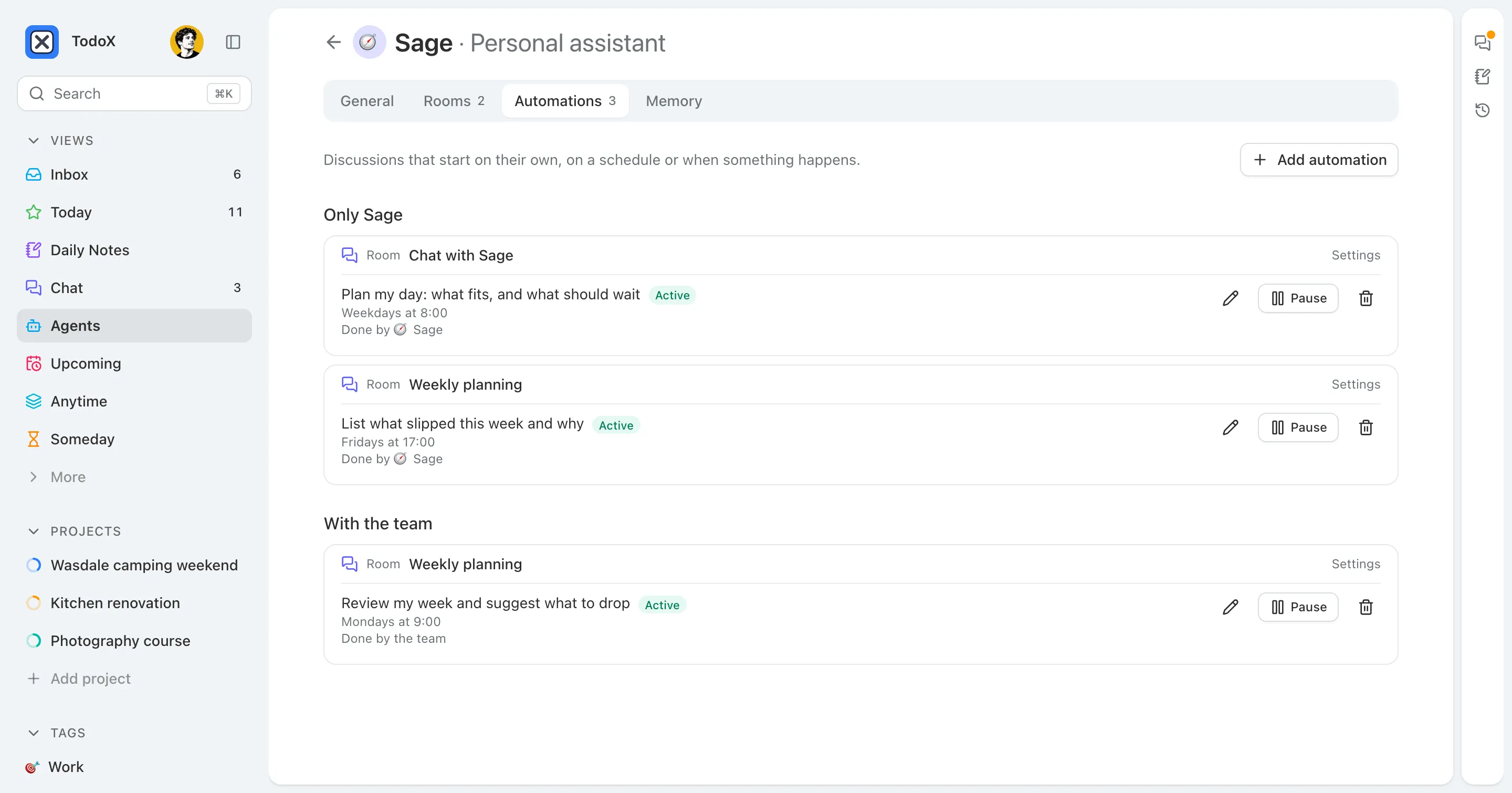Pause the 'Review my week' automation
This screenshot has width=1512, height=793.
pos(1298,607)
